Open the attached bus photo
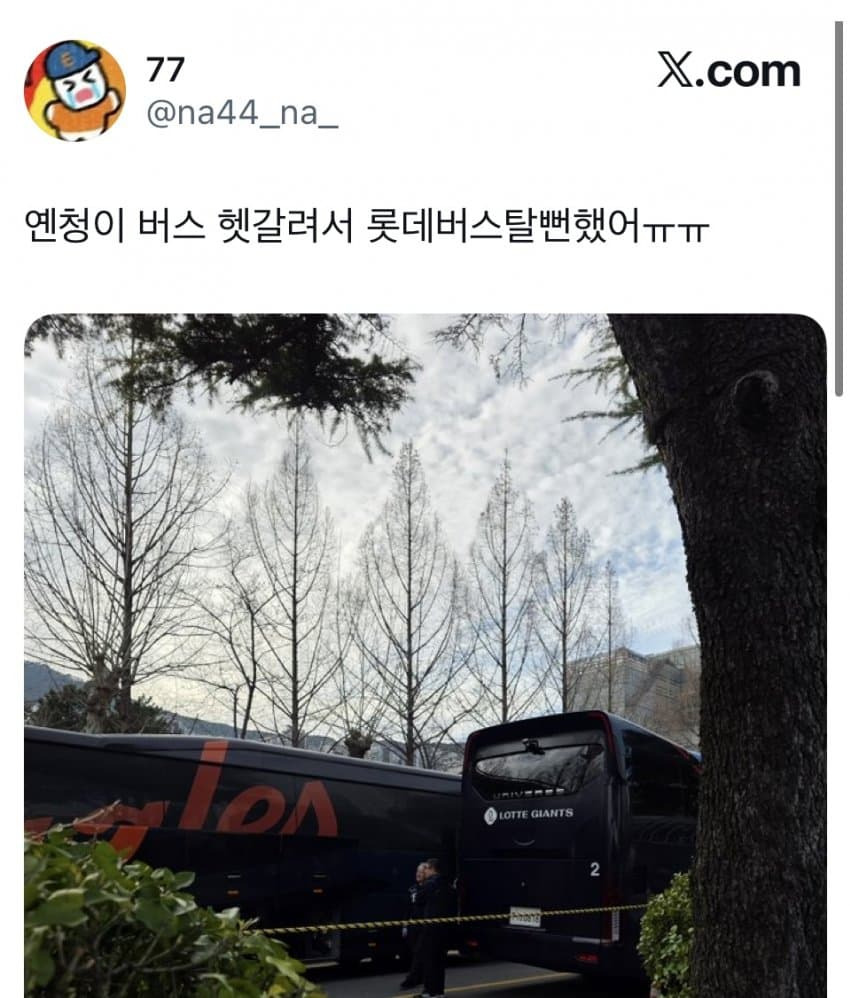 tap(425, 656)
